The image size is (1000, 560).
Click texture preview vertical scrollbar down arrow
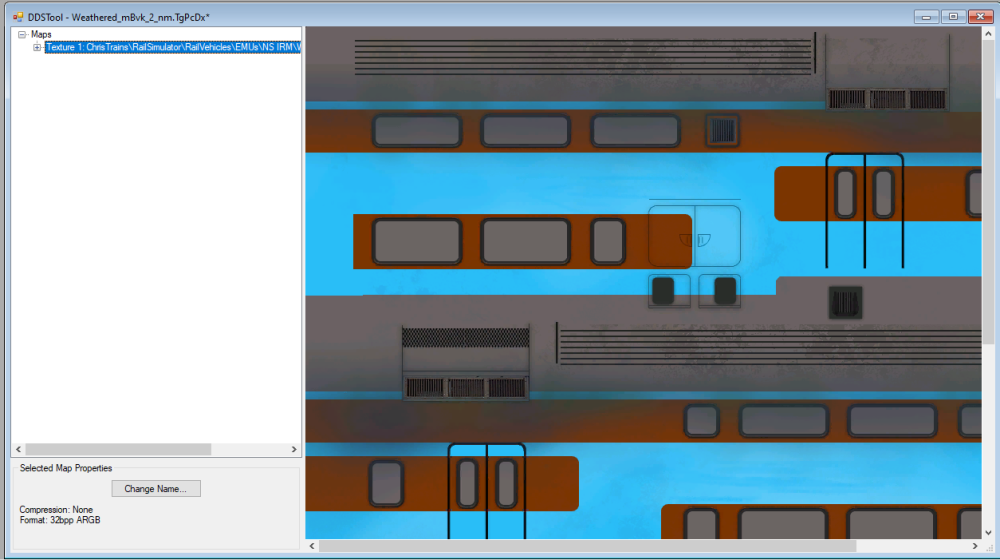click(x=988, y=532)
